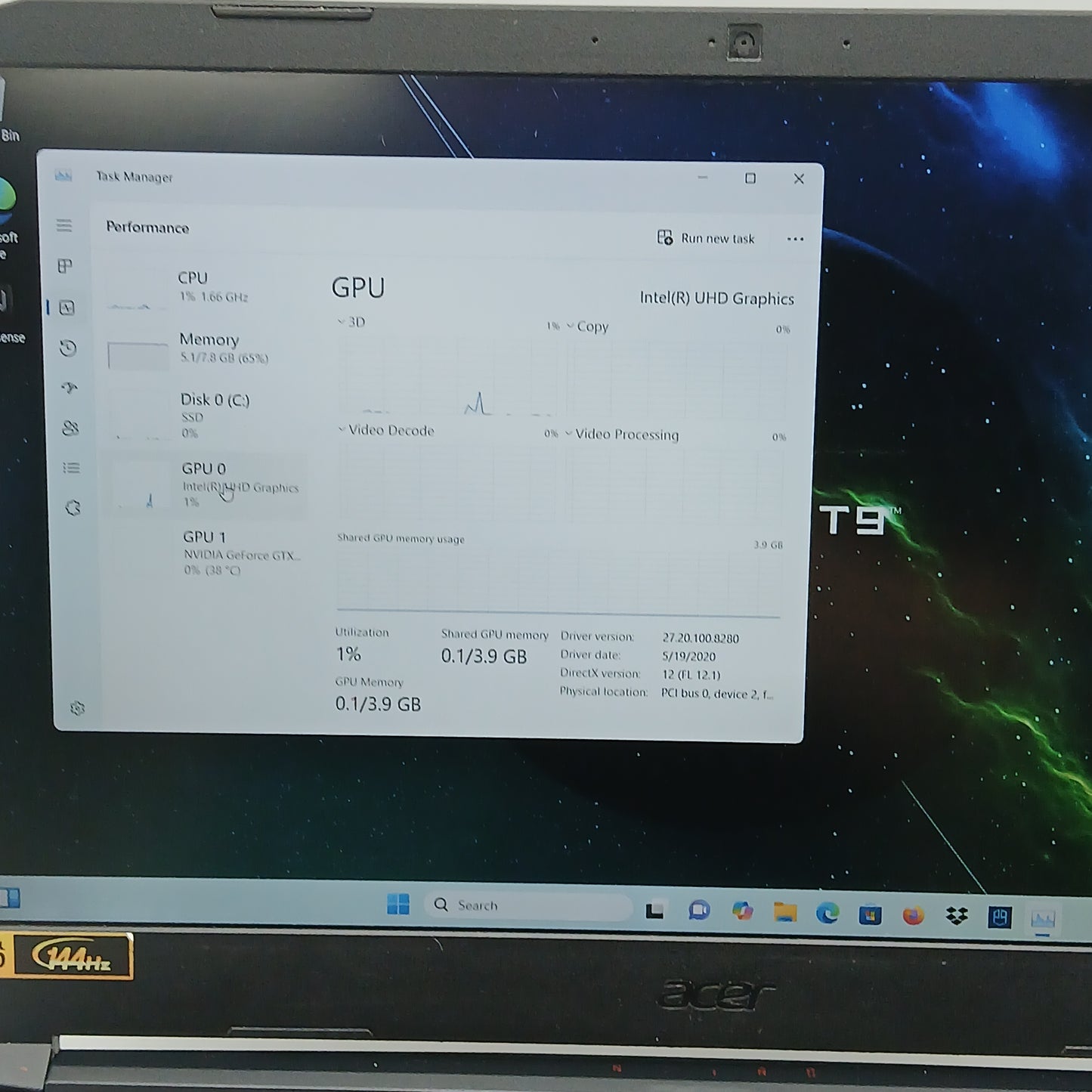Open the 3D engine graph dropdown
The width and height of the screenshot is (1092, 1092).
tap(351, 322)
